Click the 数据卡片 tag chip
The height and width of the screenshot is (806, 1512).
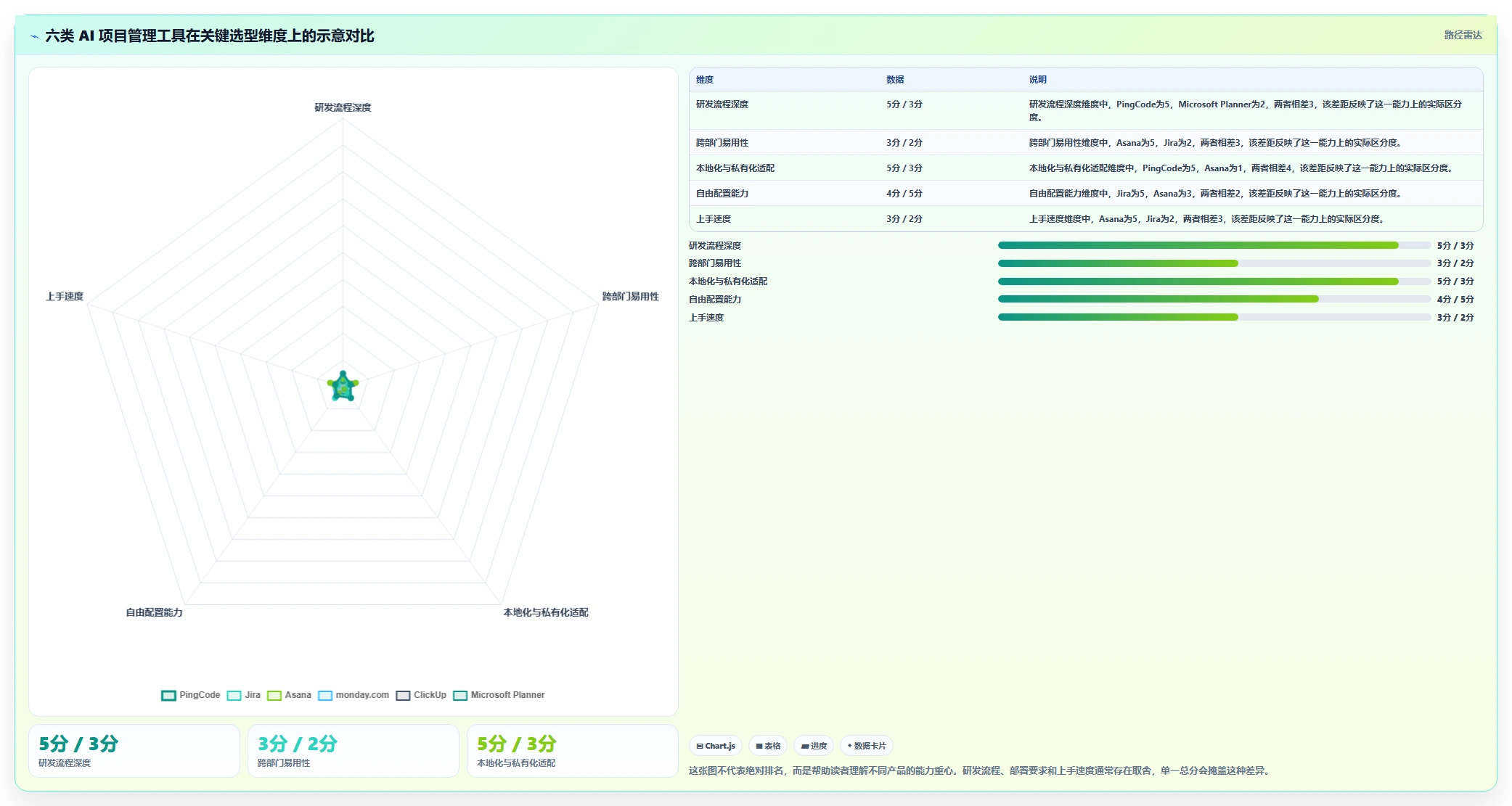[867, 746]
